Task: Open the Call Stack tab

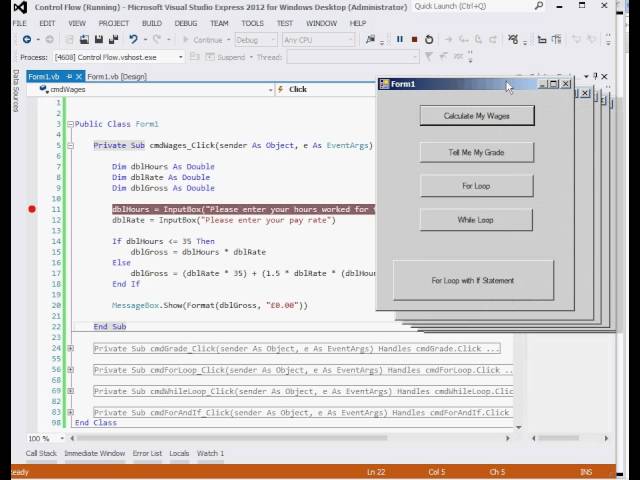Action: click(x=41, y=453)
